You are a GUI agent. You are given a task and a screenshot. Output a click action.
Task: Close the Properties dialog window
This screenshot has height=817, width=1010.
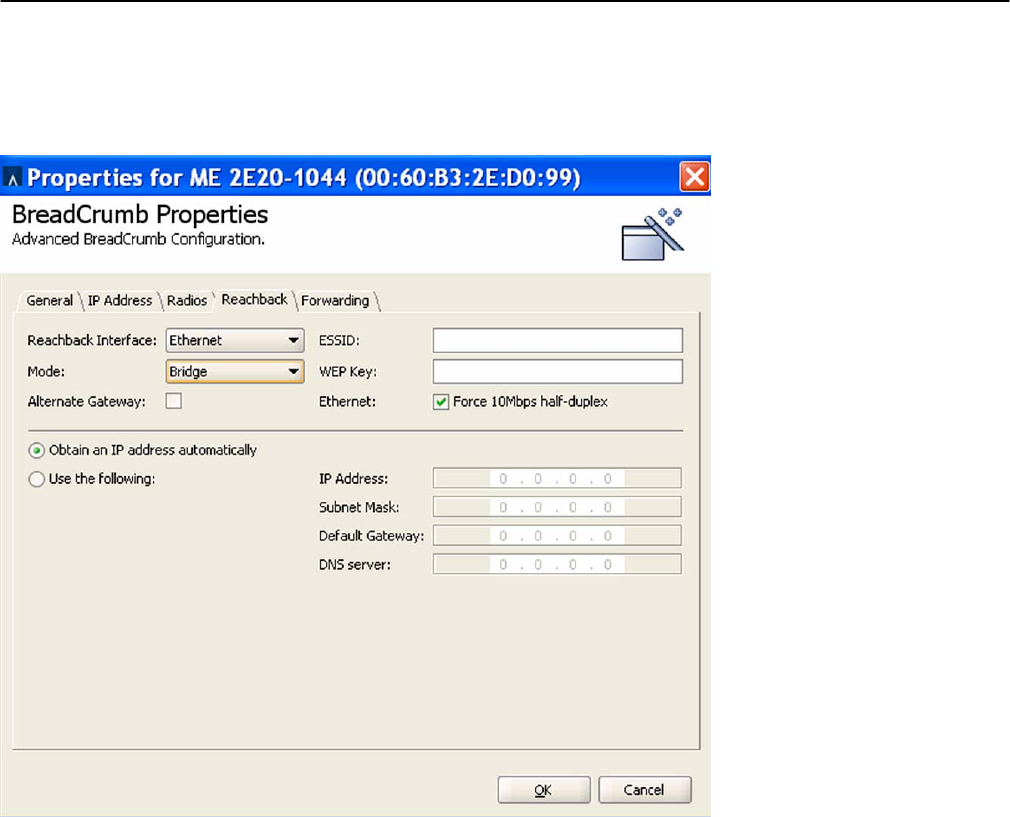pos(694,177)
